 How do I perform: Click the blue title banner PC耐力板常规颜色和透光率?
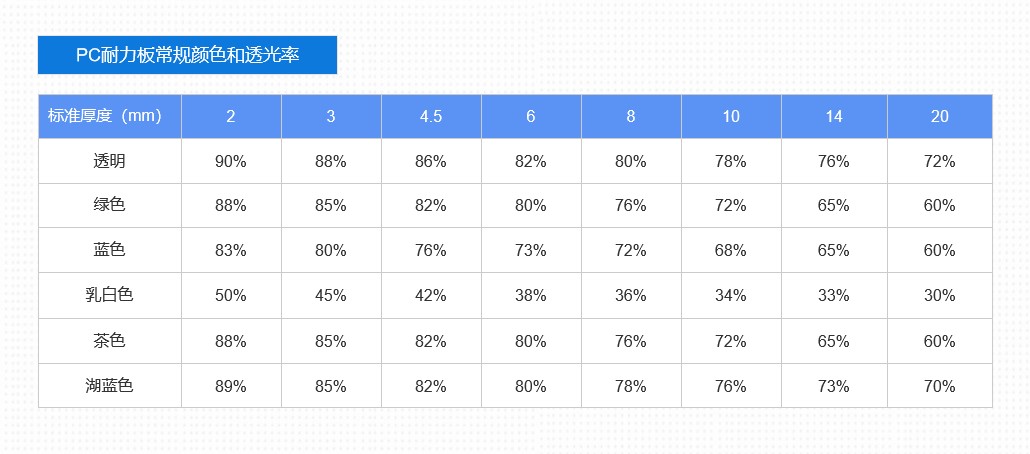click(x=187, y=55)
